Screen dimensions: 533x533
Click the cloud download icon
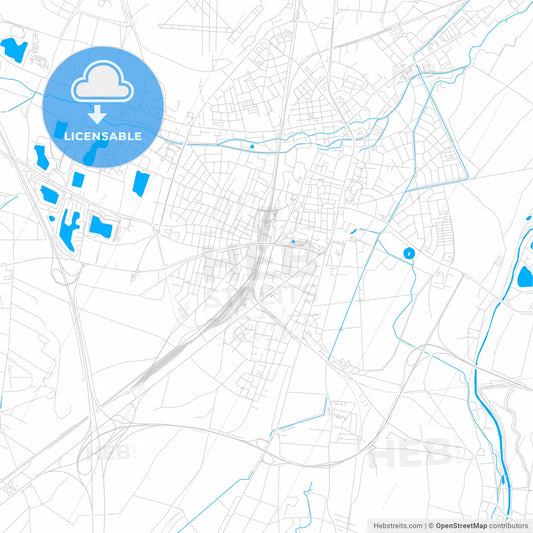[102, 92]
